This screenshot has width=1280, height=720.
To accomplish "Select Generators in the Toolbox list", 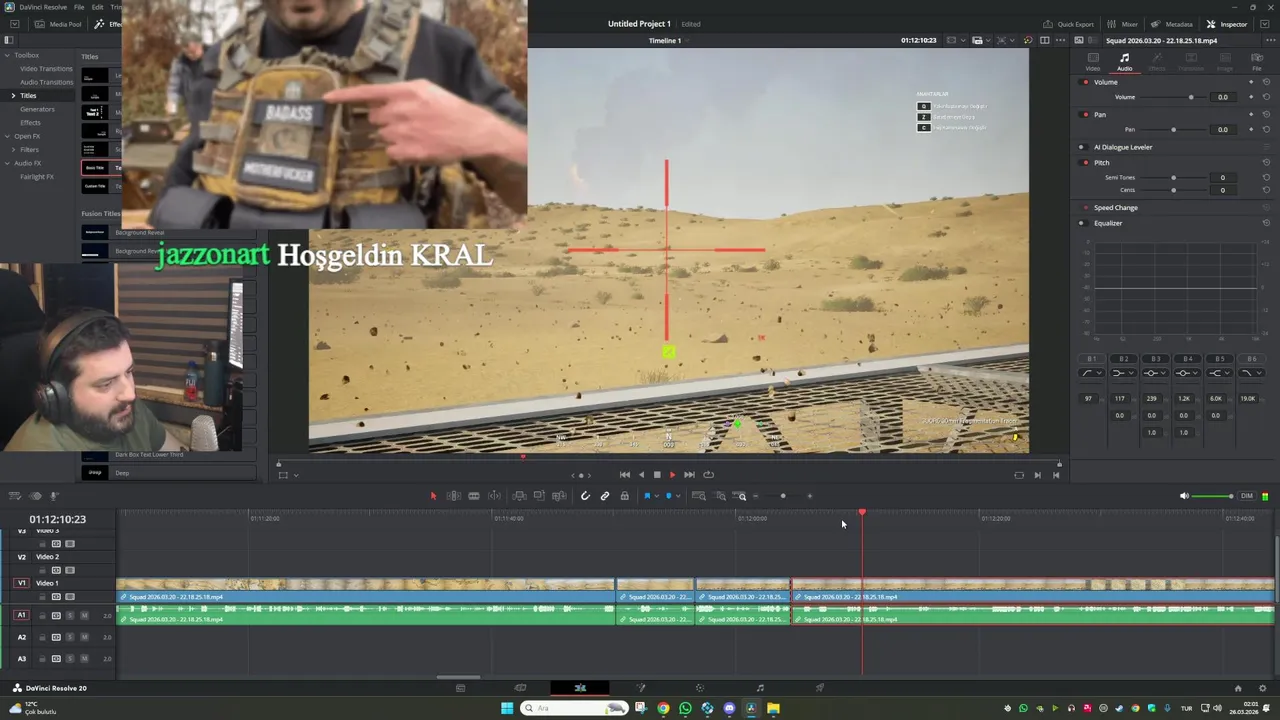I will click(x=37, y=109).
